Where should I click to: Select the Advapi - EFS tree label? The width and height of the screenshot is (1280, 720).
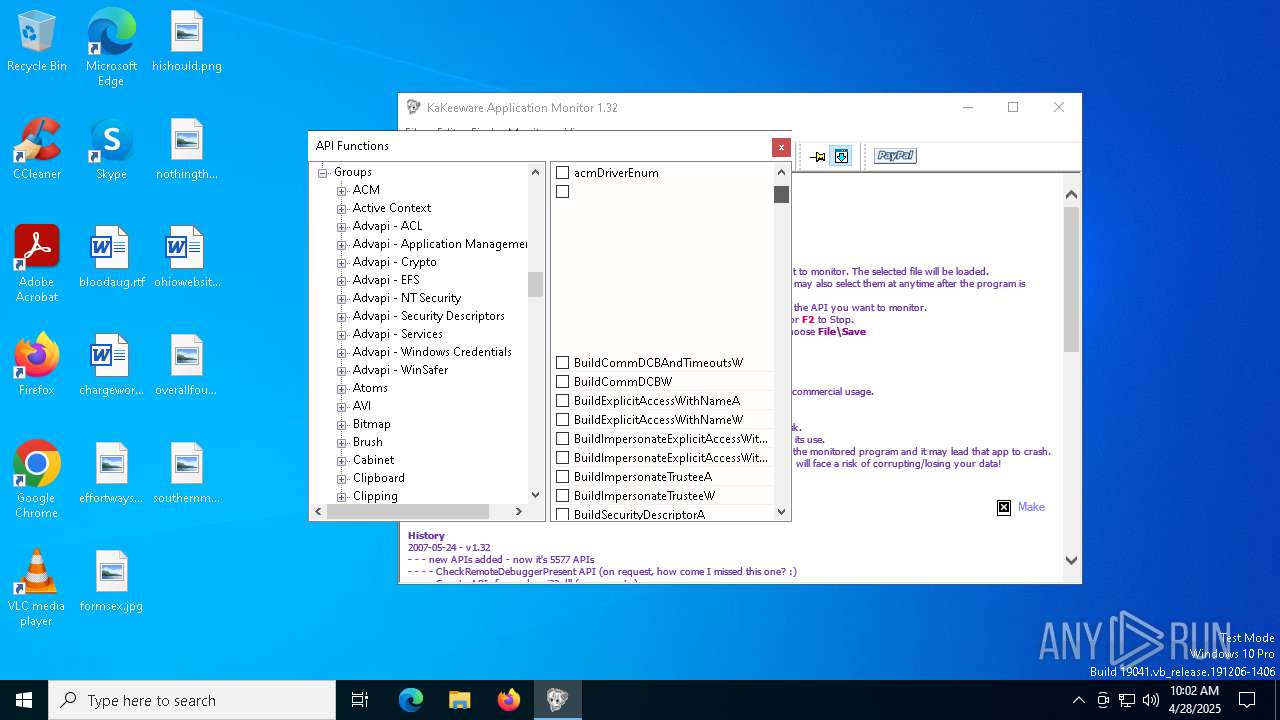386,280
